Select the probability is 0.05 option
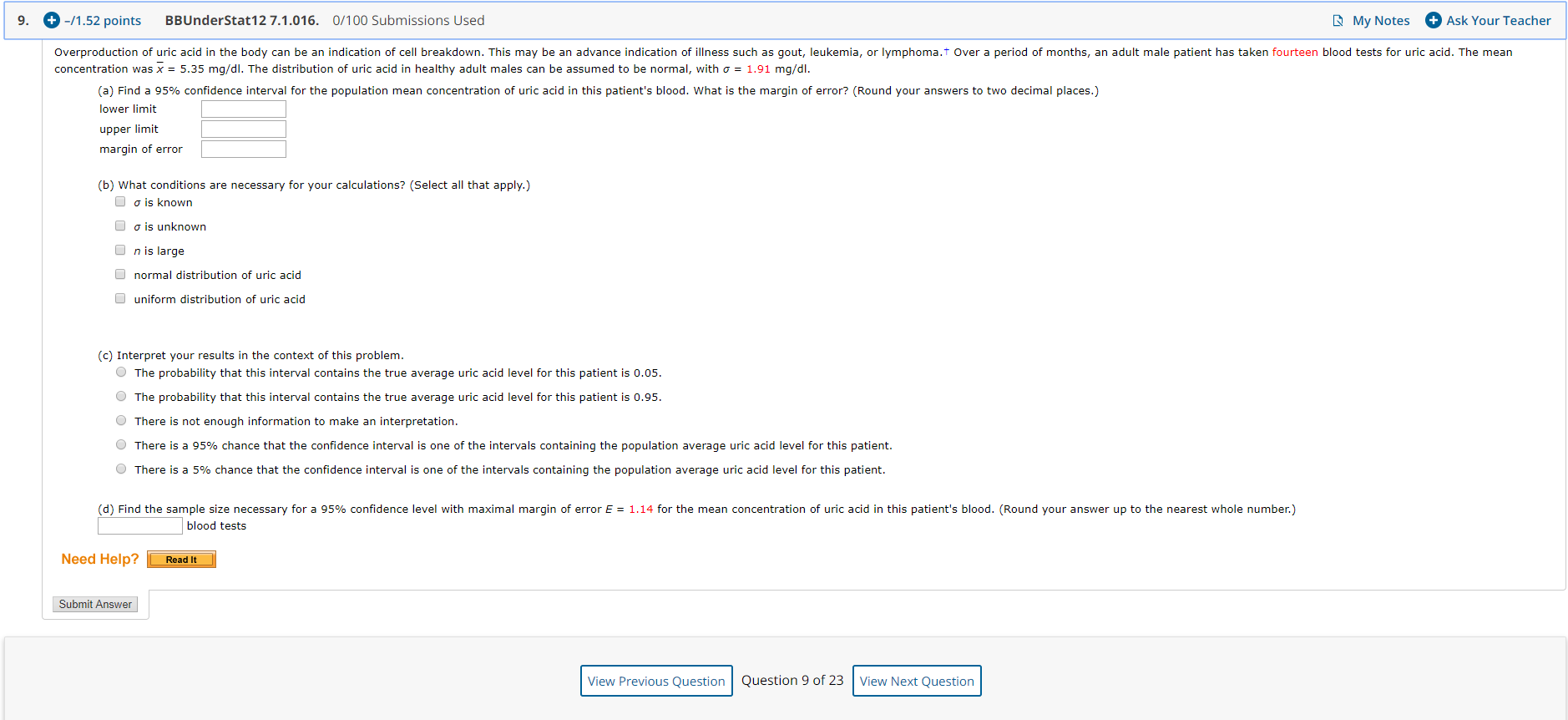The width and height of the screenshot is (1568, 720). (121, 373)
